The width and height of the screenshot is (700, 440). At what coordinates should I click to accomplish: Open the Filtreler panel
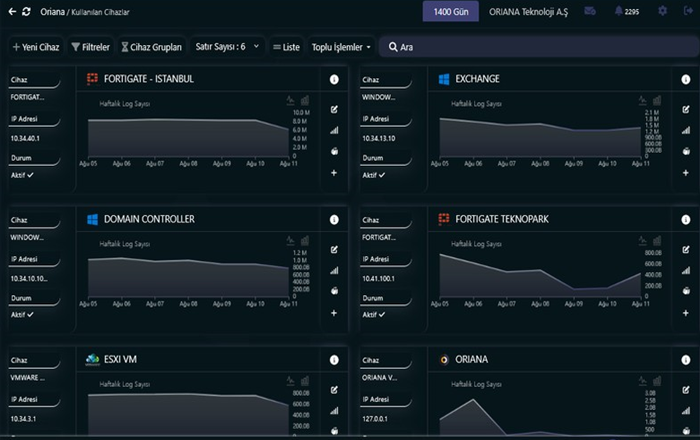pyautogui.click(x=91, y=47)
